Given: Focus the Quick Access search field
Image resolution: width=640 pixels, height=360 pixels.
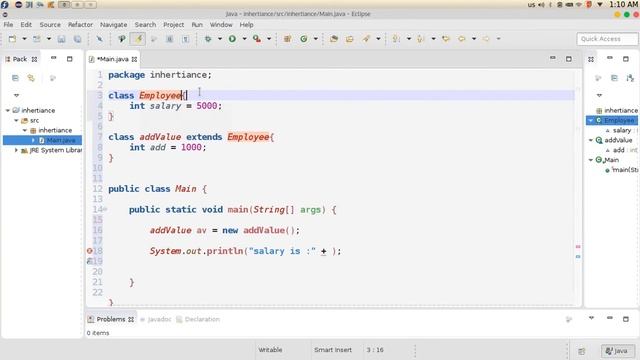Looking at the screenshot, I should pyautogui.click(x=607, y=39).
